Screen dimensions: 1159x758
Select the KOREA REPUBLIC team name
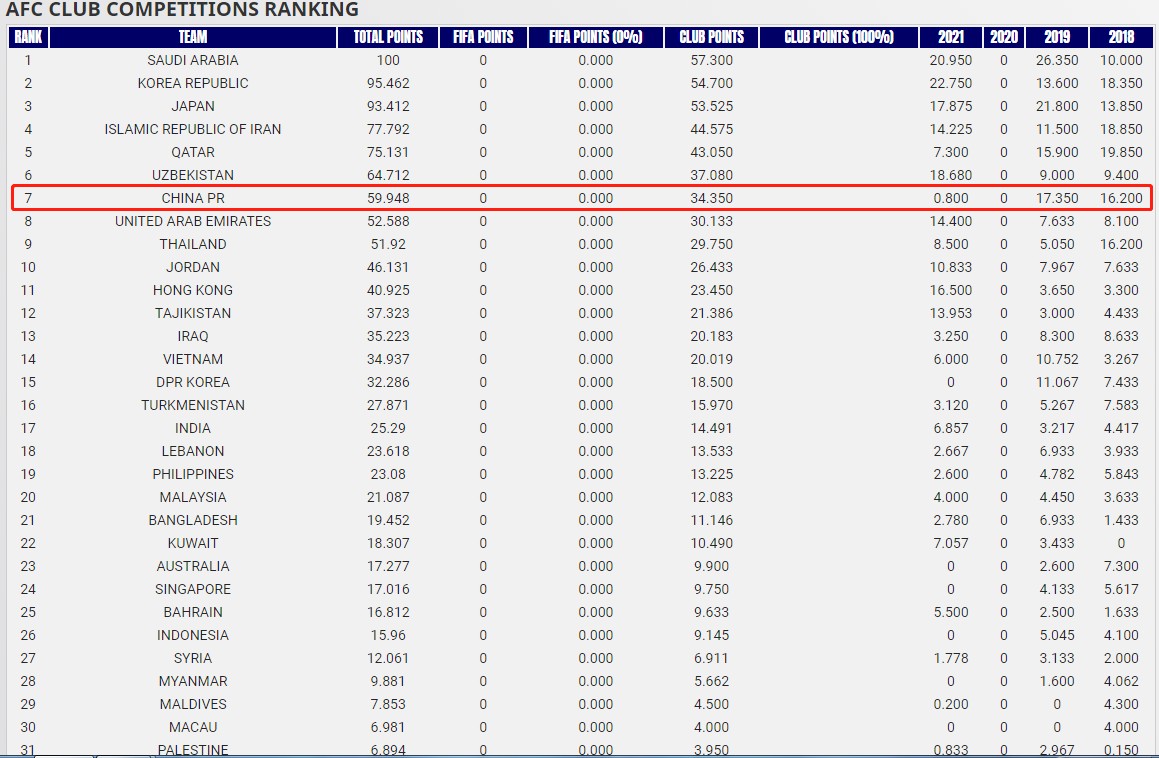pyautogui.click(x=193, y=83)
